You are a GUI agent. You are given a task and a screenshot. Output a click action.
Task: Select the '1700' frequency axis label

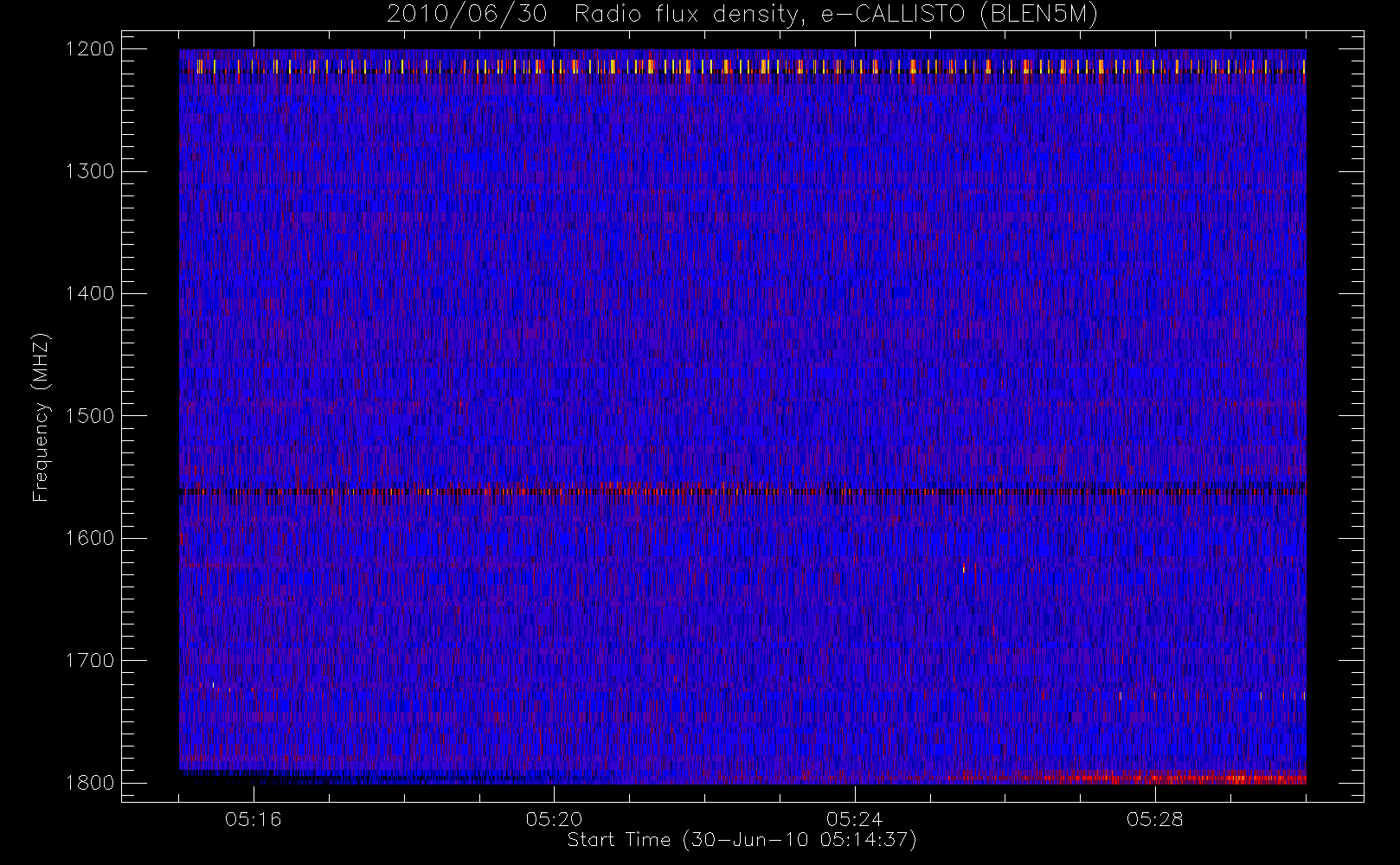(90, 660)
